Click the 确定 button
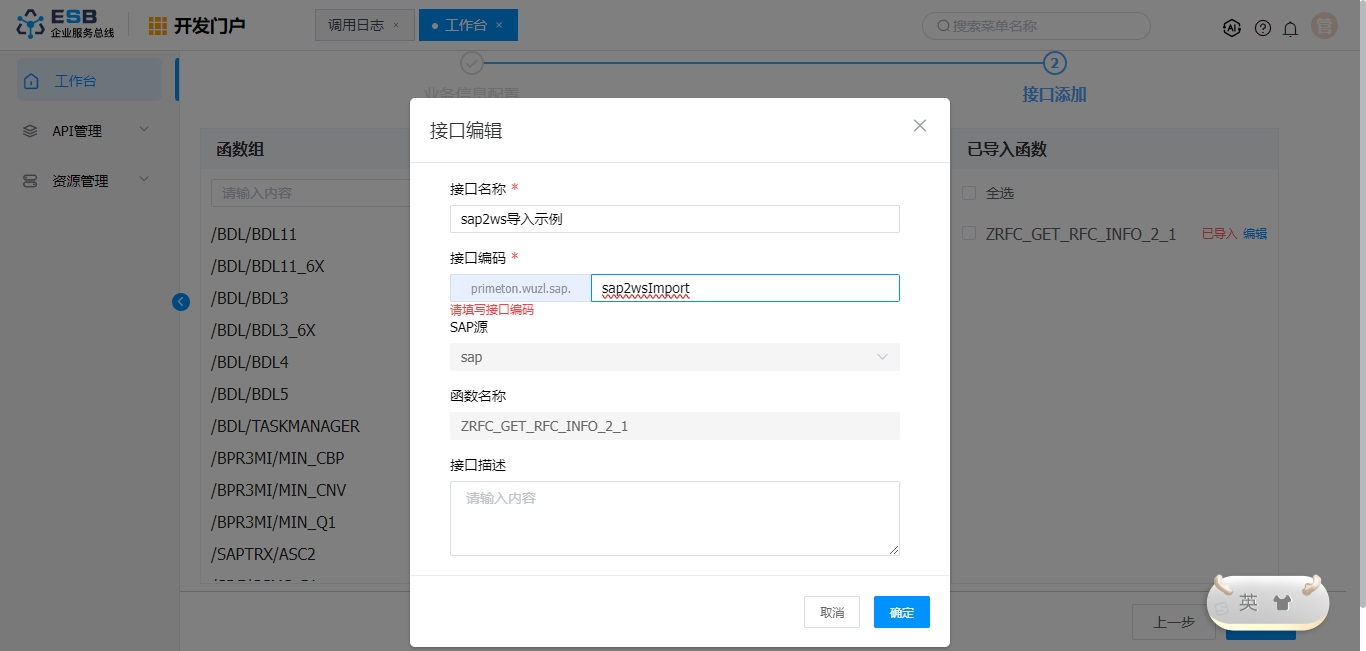This screenshot has height=651, width=1366. 901,612
